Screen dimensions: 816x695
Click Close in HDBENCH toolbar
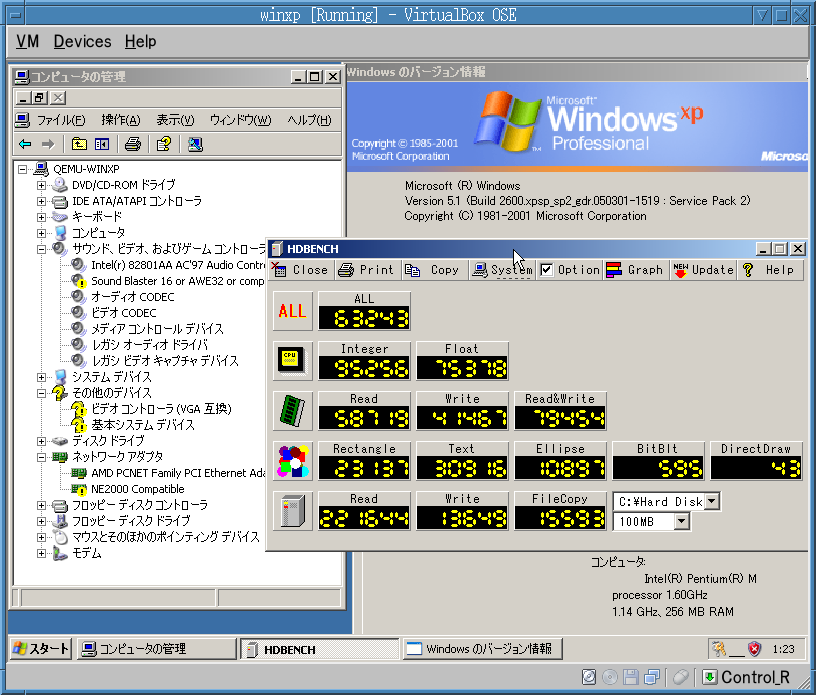point(302,270)
